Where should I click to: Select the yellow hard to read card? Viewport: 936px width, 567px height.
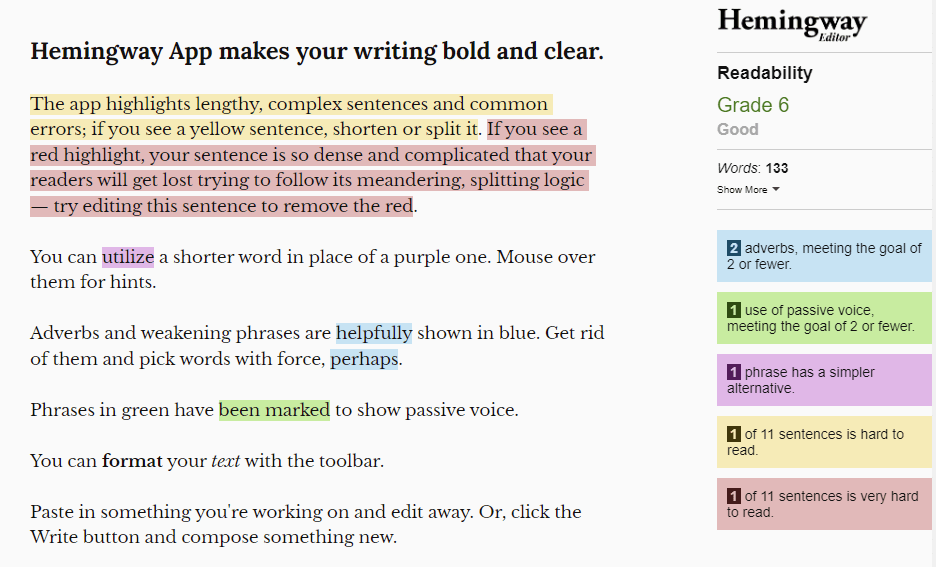[x=824, y=442]
